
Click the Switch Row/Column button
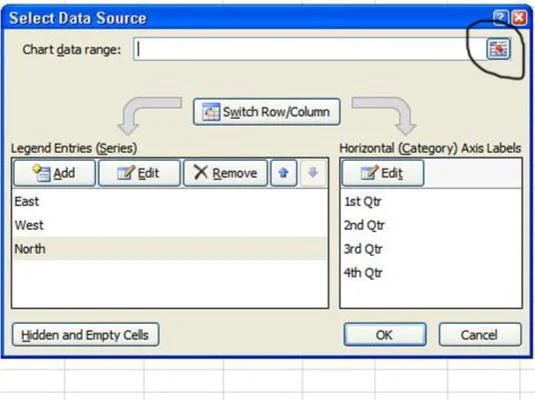(266, 112)
